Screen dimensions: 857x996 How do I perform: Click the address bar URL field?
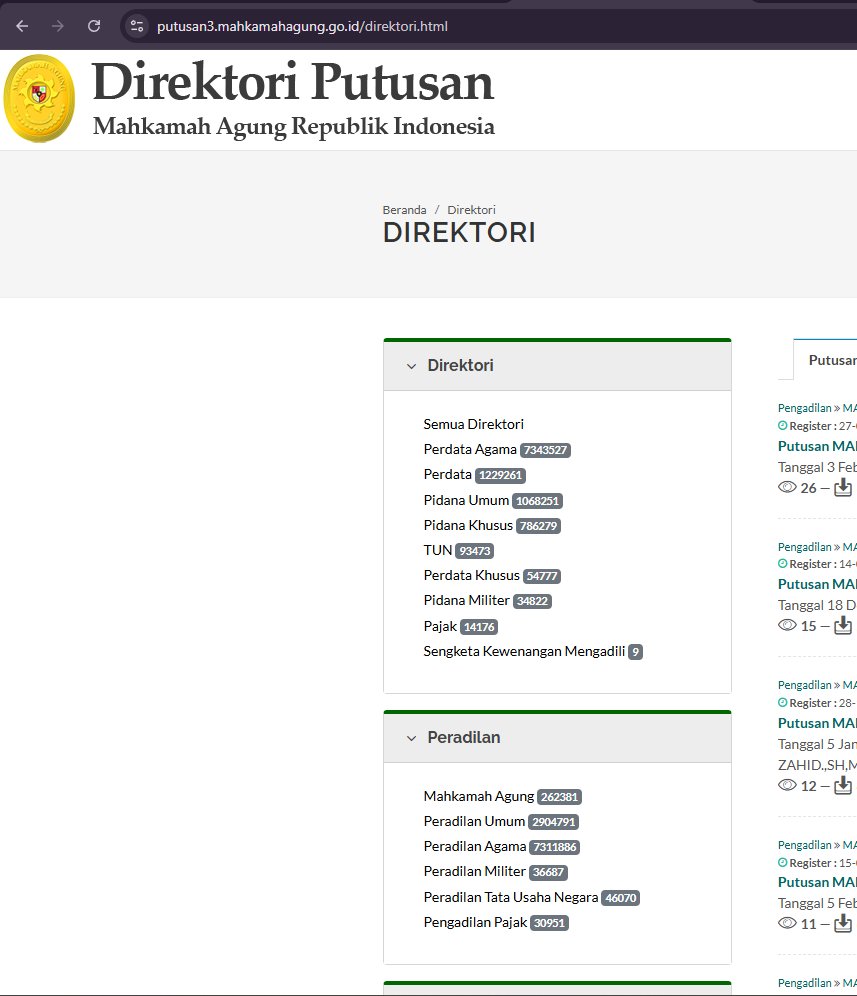point(302,26)
